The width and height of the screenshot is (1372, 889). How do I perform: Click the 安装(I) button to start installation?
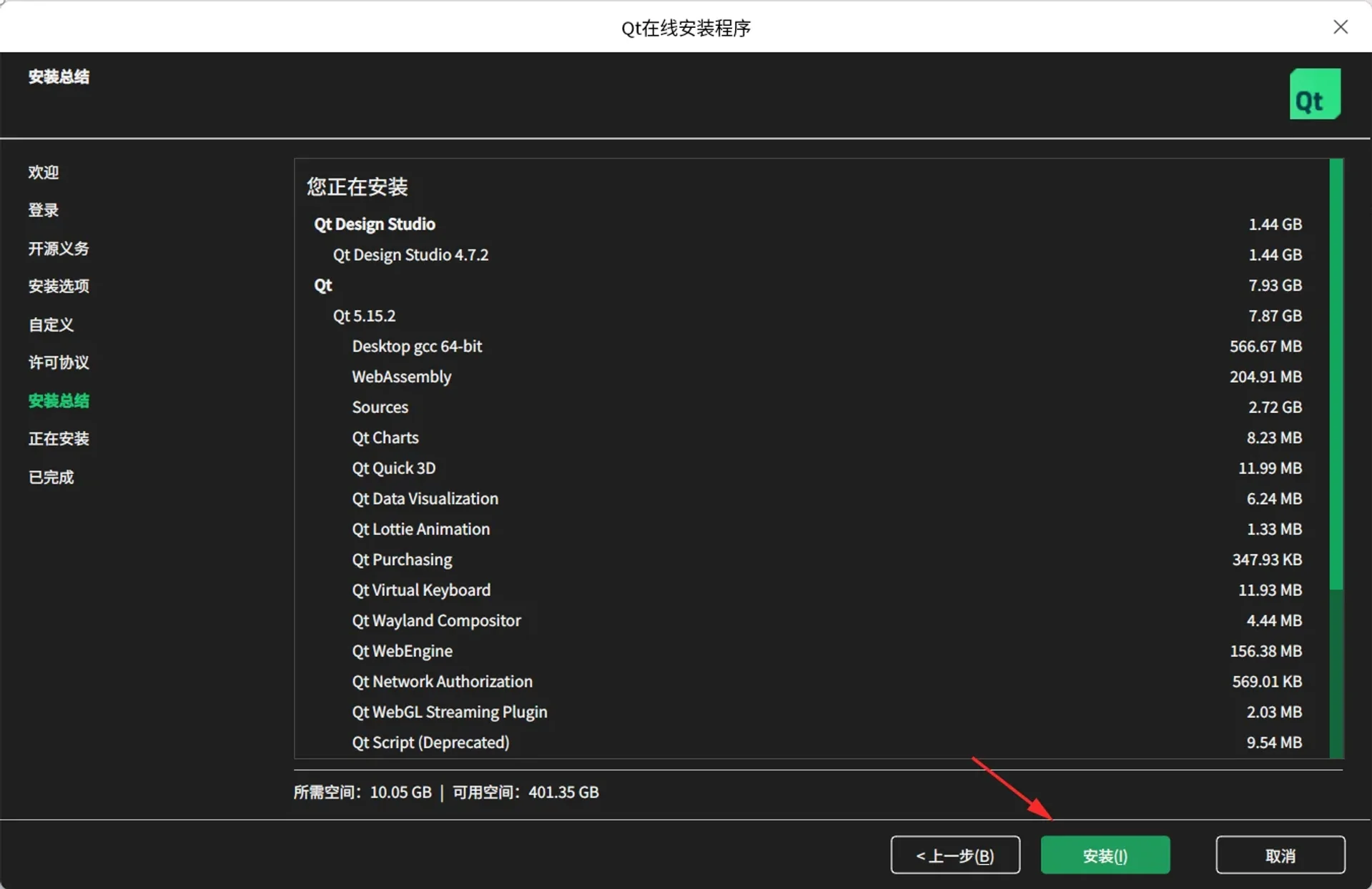pyautogui.click(x=1104, y=855)
